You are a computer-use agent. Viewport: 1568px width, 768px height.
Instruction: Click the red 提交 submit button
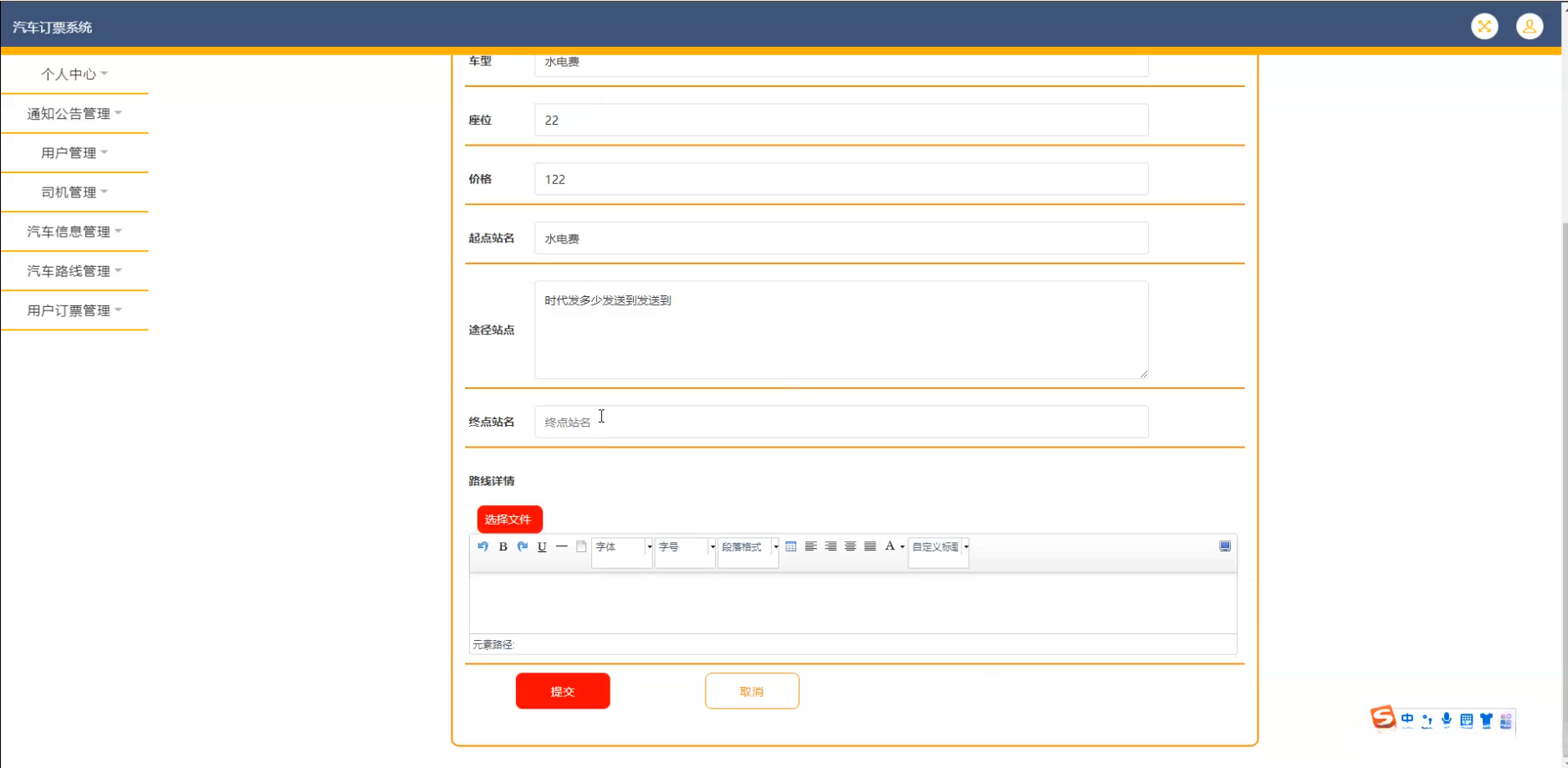pyautogui.click(x=563, y=691)
